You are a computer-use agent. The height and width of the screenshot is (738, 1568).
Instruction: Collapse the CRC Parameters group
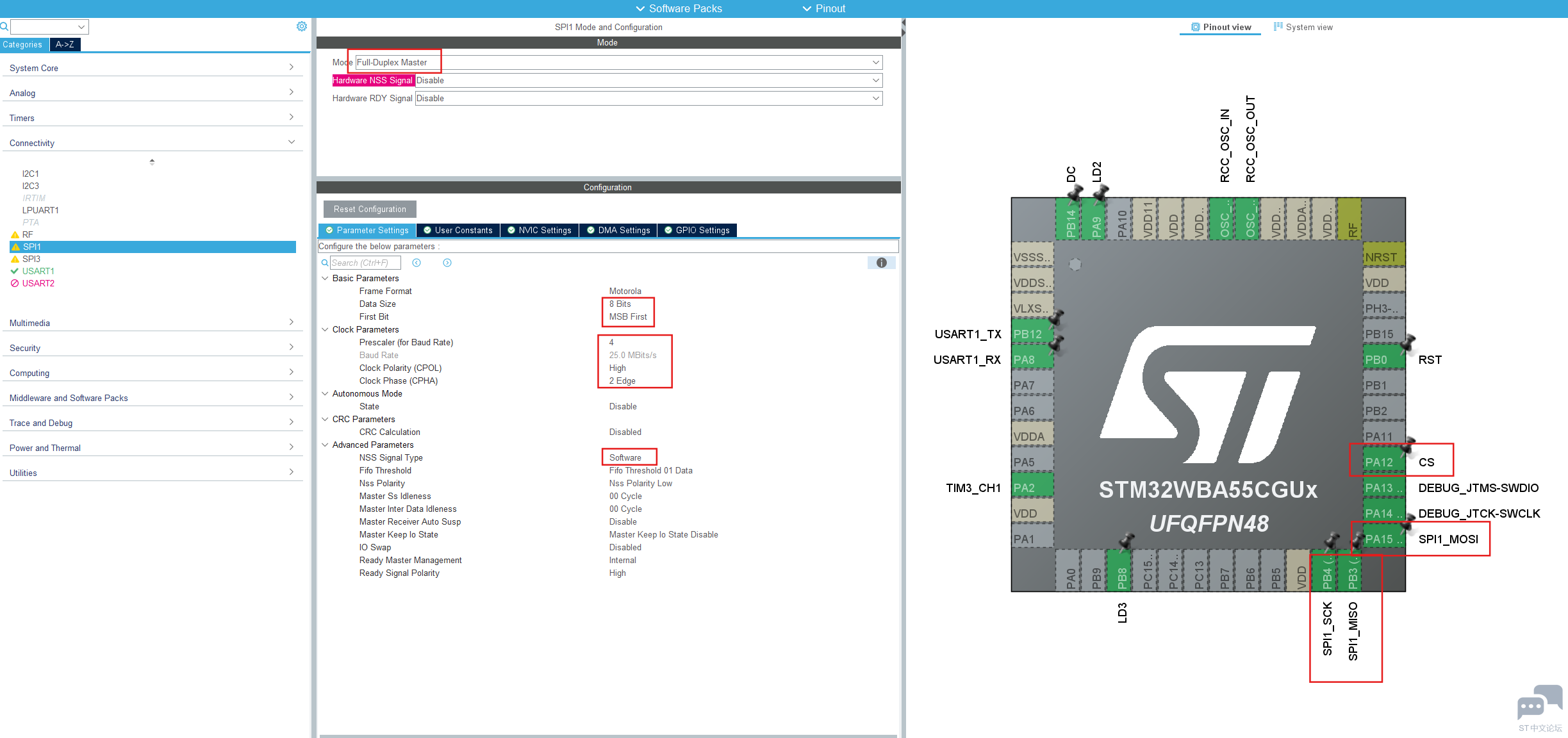coord(325,419)
